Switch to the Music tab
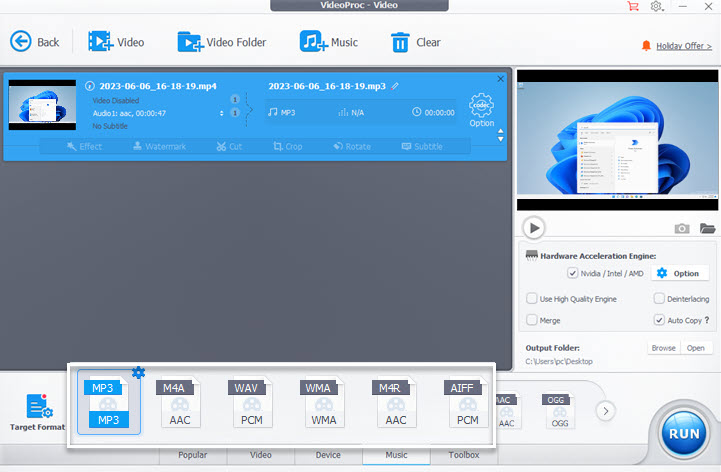Viewport: 721px width, 472px height. [396, 455]
